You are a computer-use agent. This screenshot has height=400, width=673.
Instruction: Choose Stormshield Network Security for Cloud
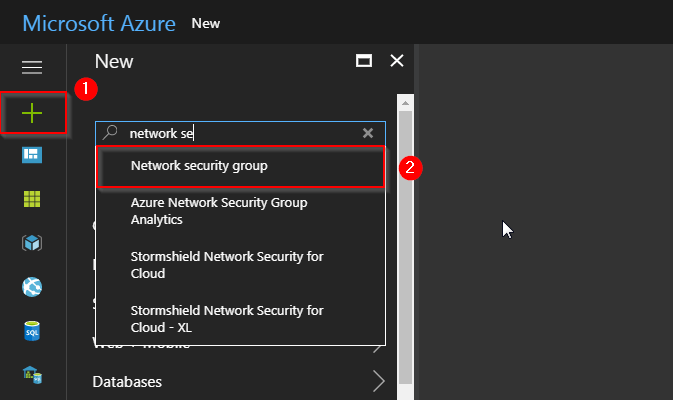pyautogui.click(x=226, y=265)
